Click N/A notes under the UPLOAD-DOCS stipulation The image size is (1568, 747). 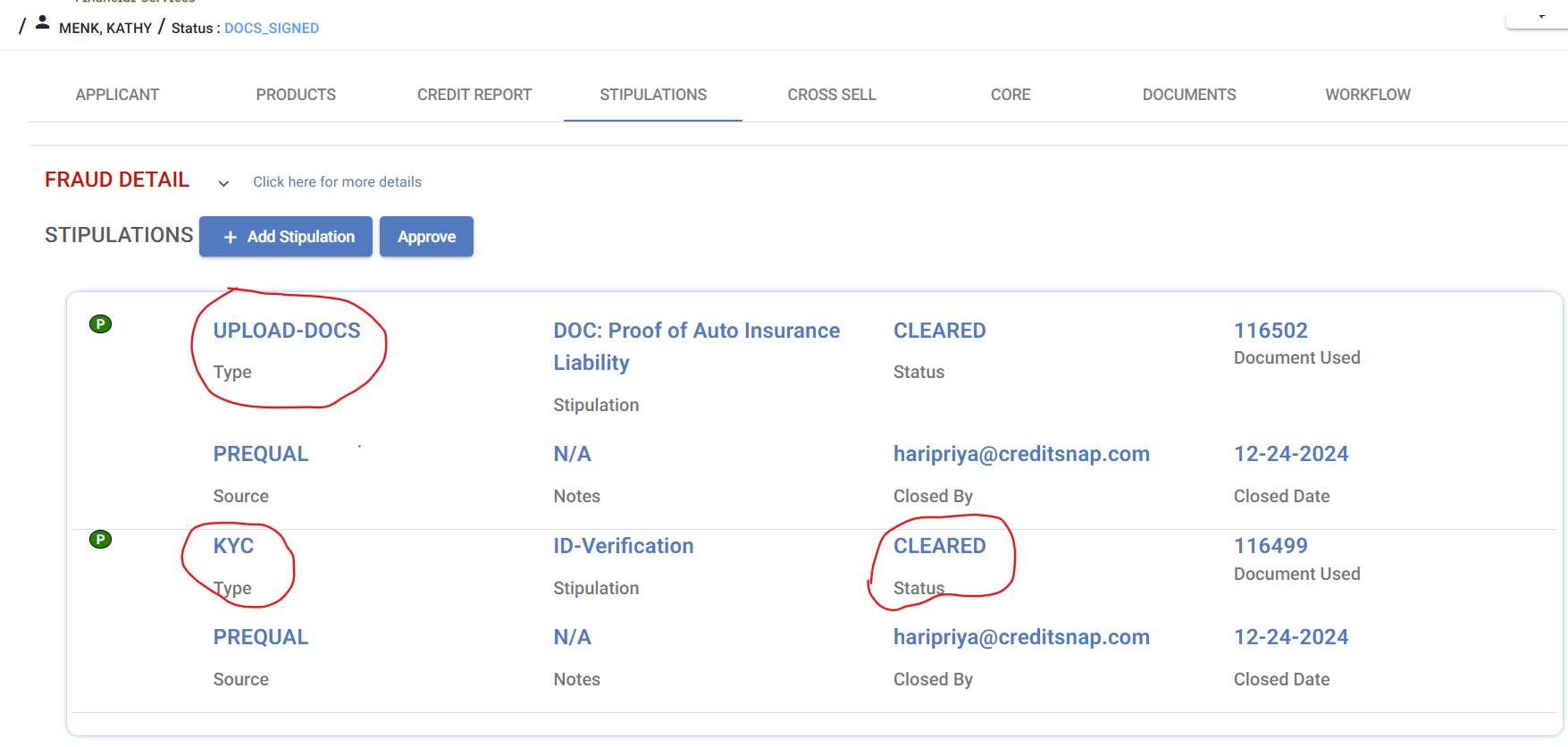(x=572, y=454)
